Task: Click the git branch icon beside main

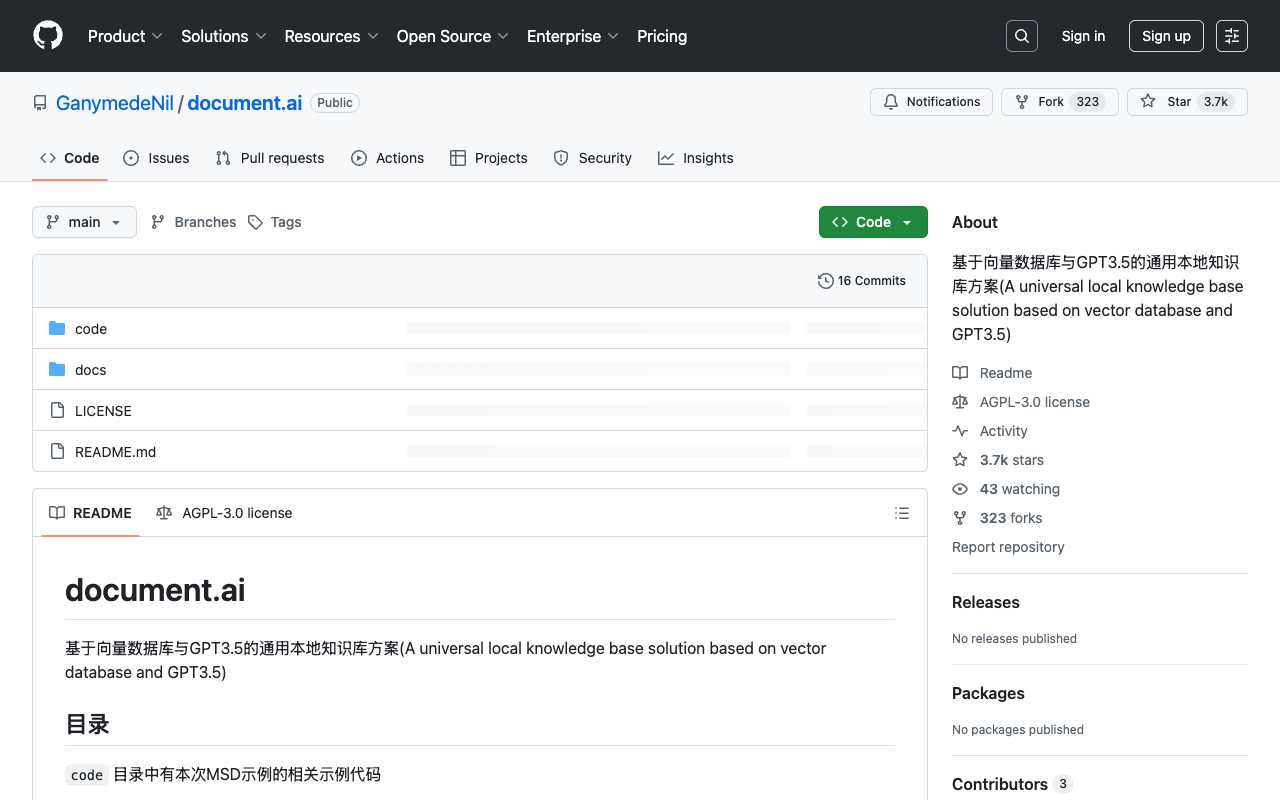Action: (53, 222)
